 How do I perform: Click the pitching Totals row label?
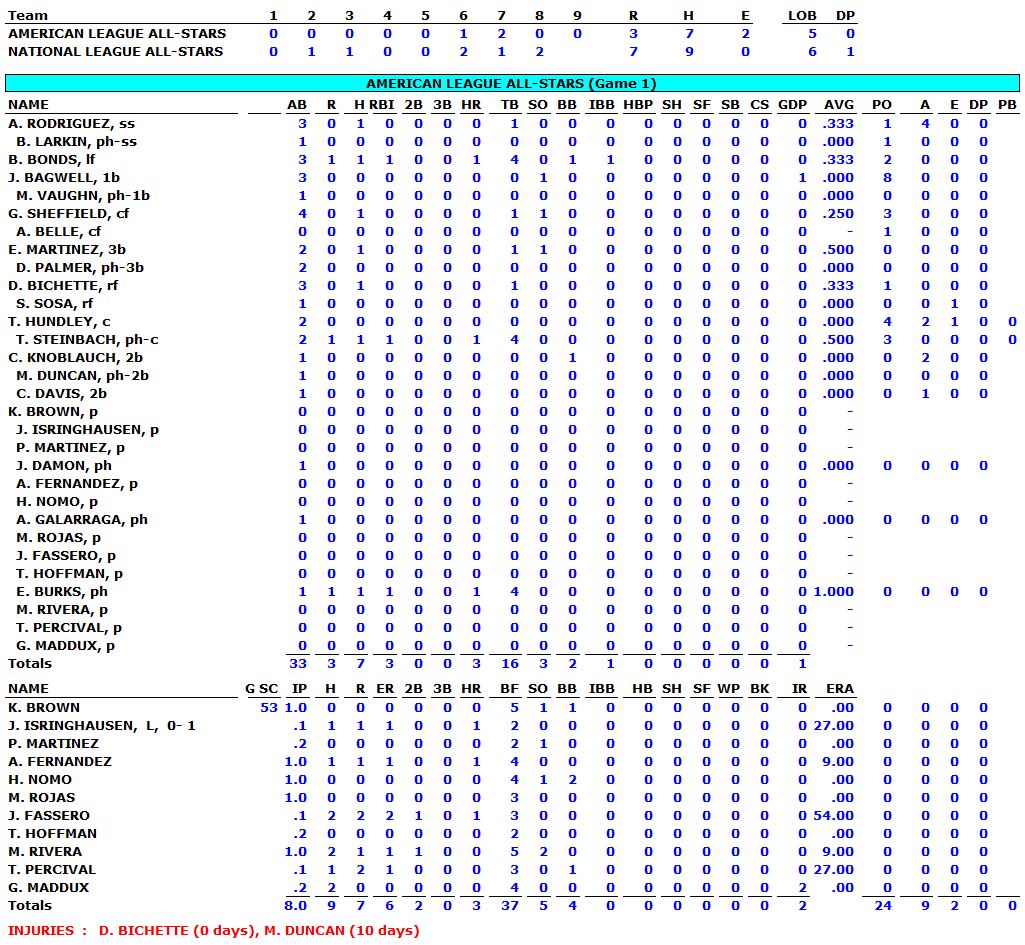click(29, 906)
